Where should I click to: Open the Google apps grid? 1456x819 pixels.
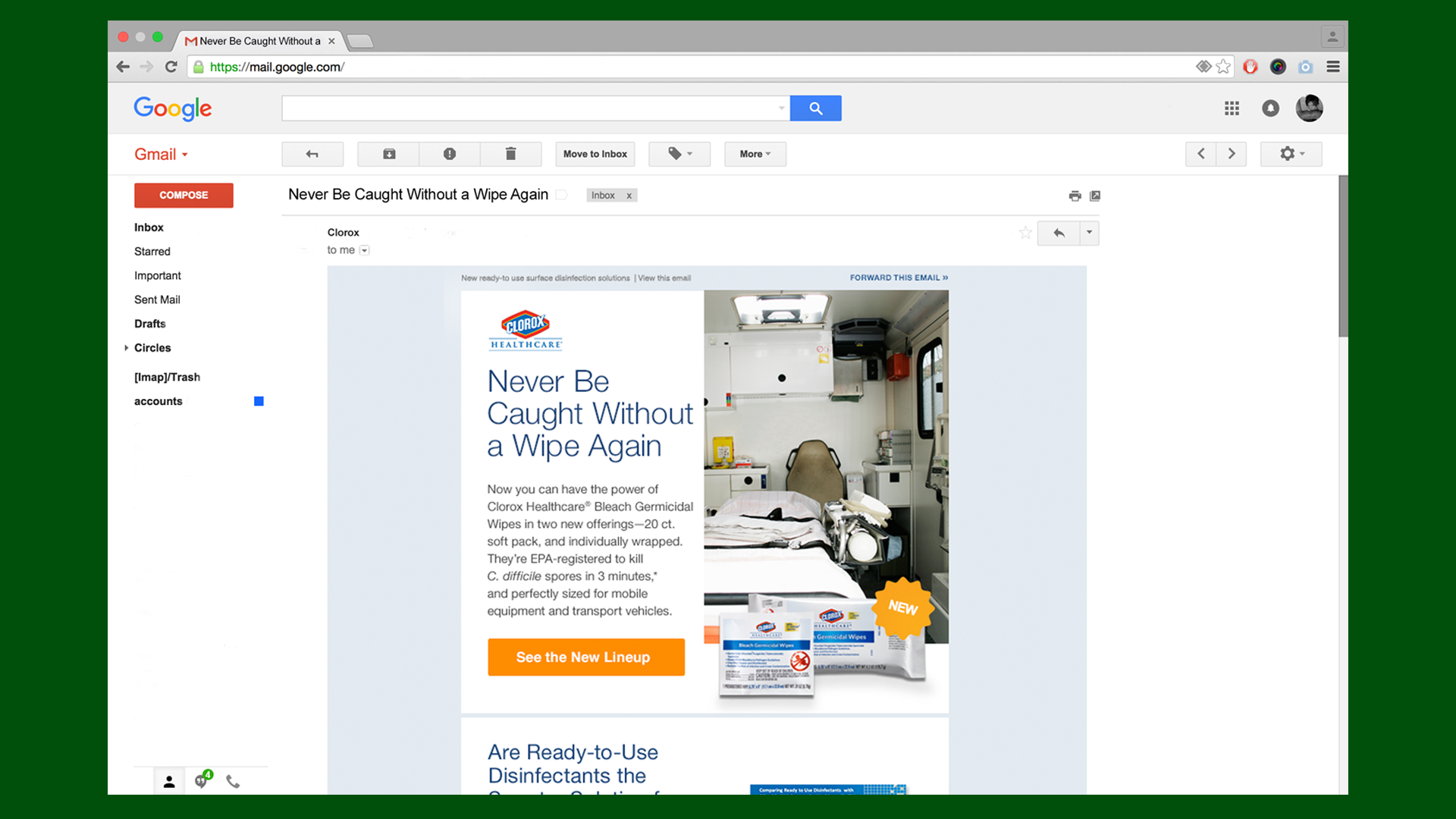[1232, 108]
